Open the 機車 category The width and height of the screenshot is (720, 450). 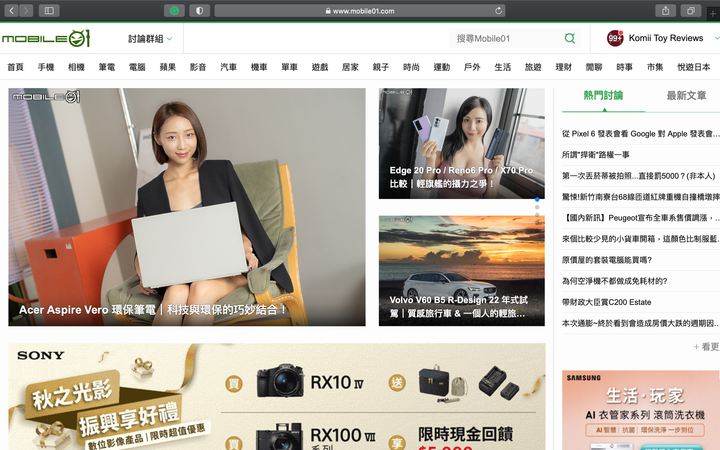[259, 67]
